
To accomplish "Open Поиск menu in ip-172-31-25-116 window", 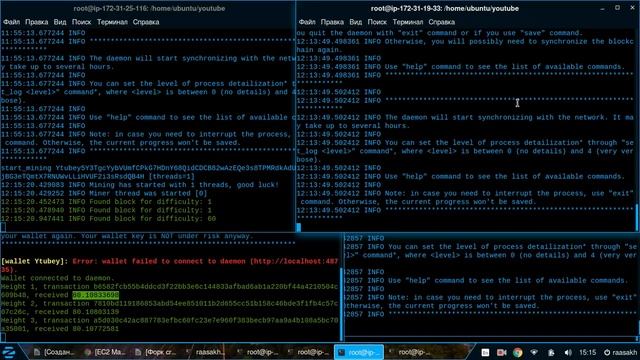I will pyautogui.click(x=81, y=22).
